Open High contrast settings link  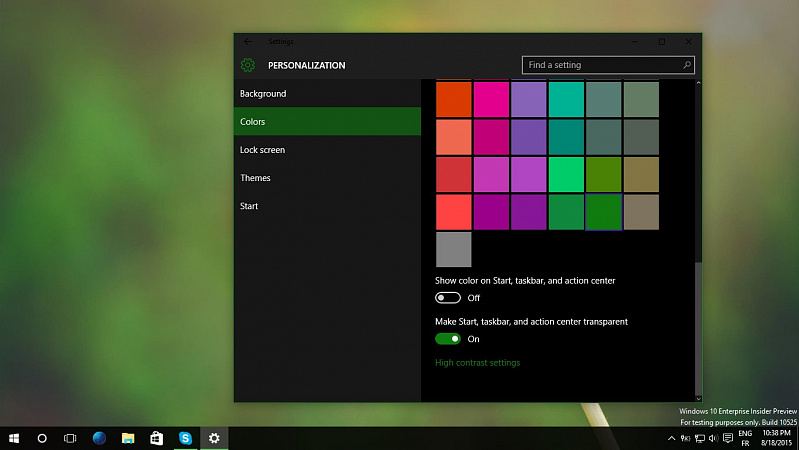point(477,363)
